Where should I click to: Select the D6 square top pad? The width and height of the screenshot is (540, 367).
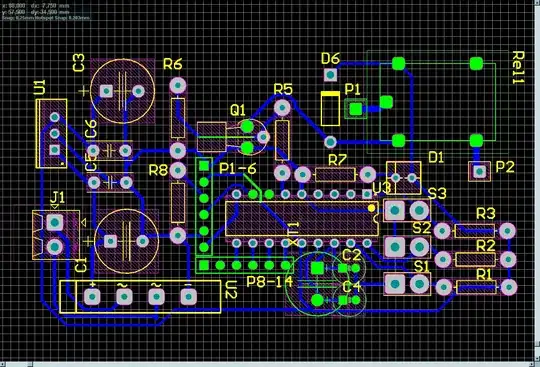point(331,74)
